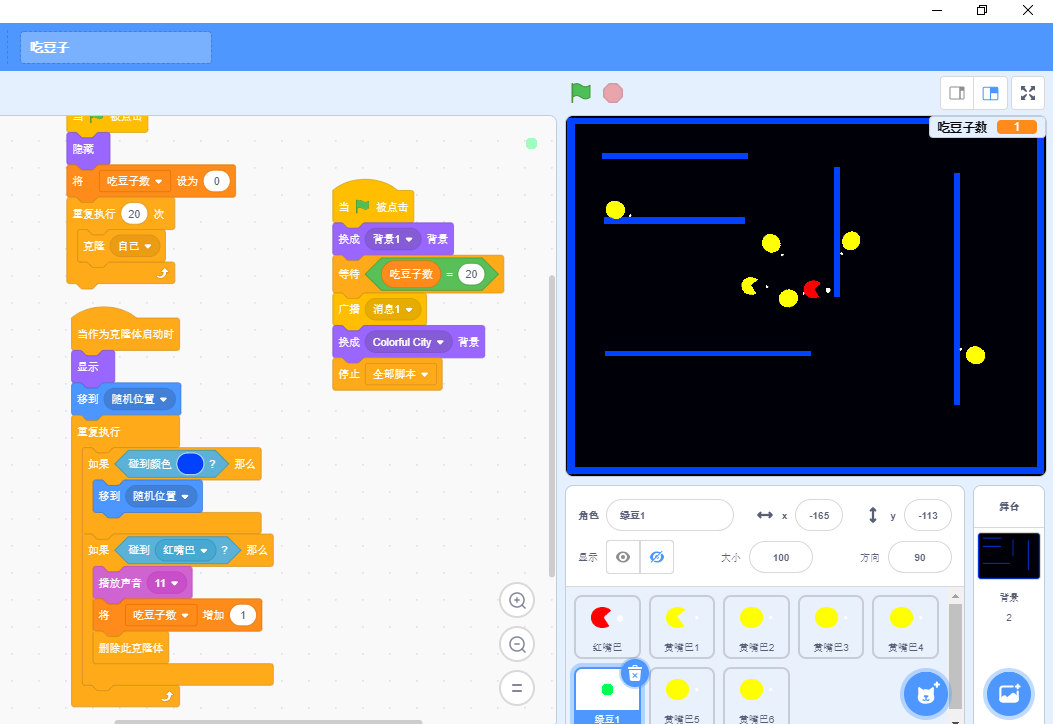Edit the sprite y position field -113
Screen dimensions: 1053x724
[928, 516]
